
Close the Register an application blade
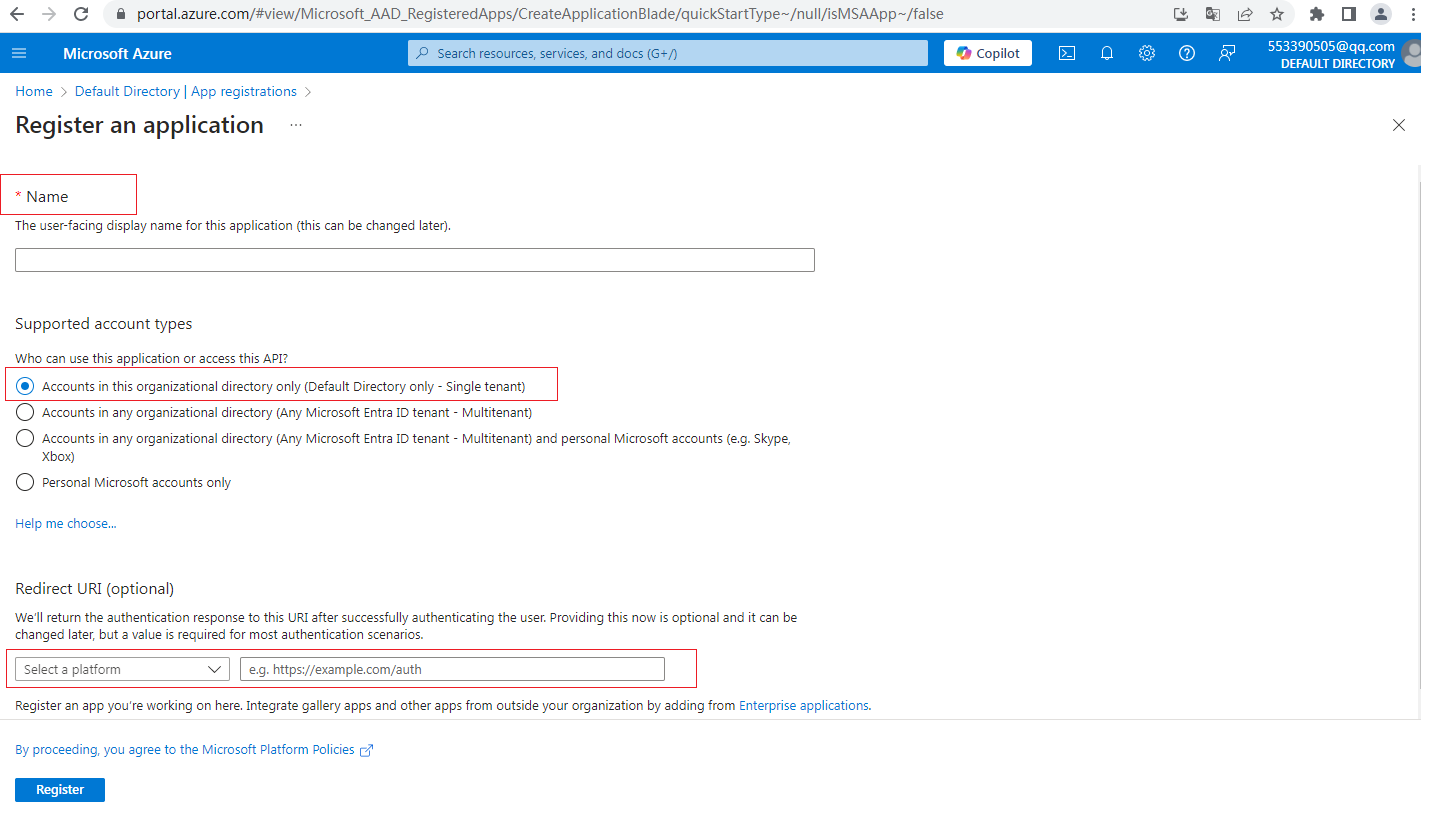pyautogui.click(x=1399, y=125)
